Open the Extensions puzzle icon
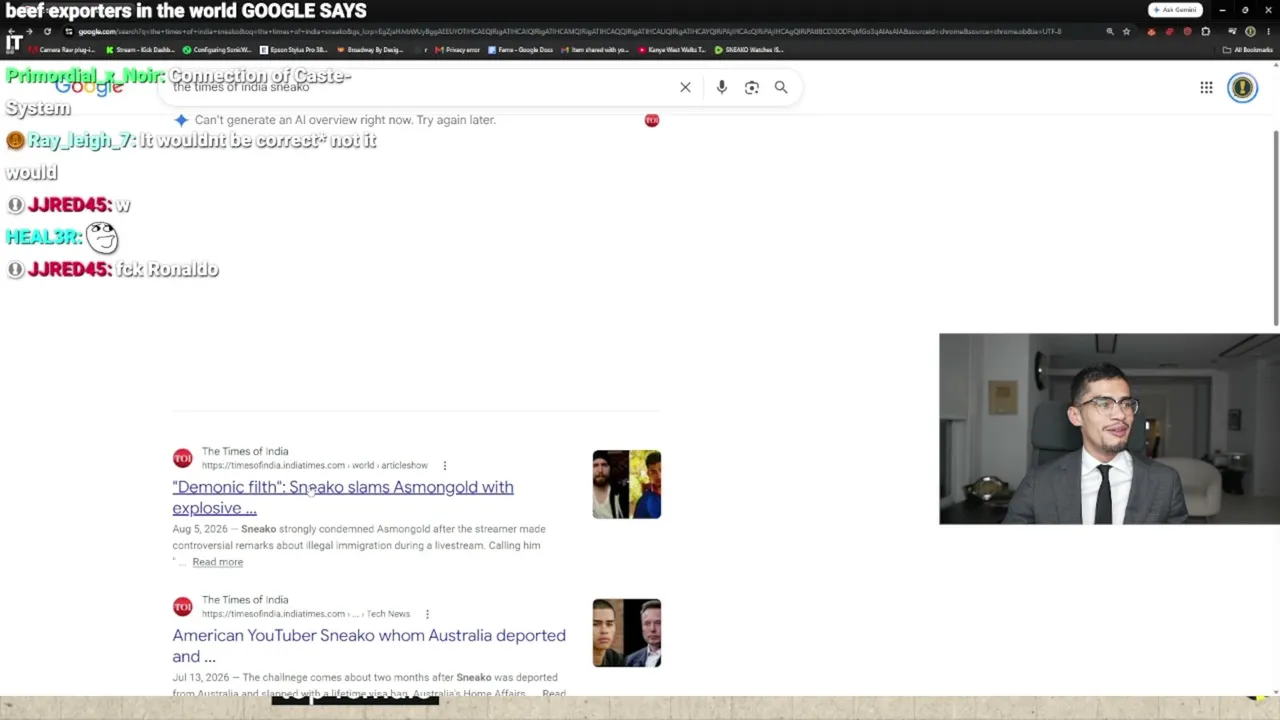The image size is (1280, 720). coord(1205,32)
